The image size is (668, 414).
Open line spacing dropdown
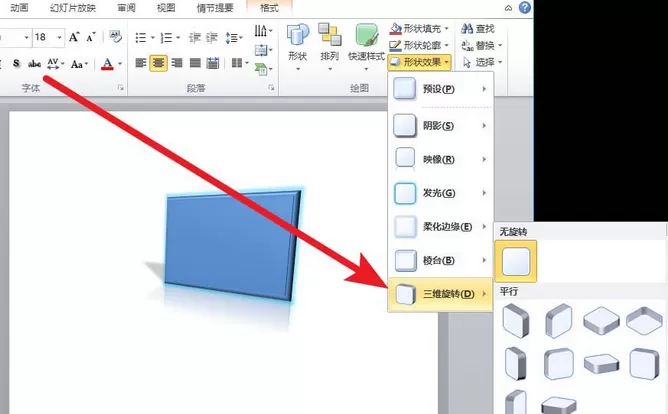[234, 37]
